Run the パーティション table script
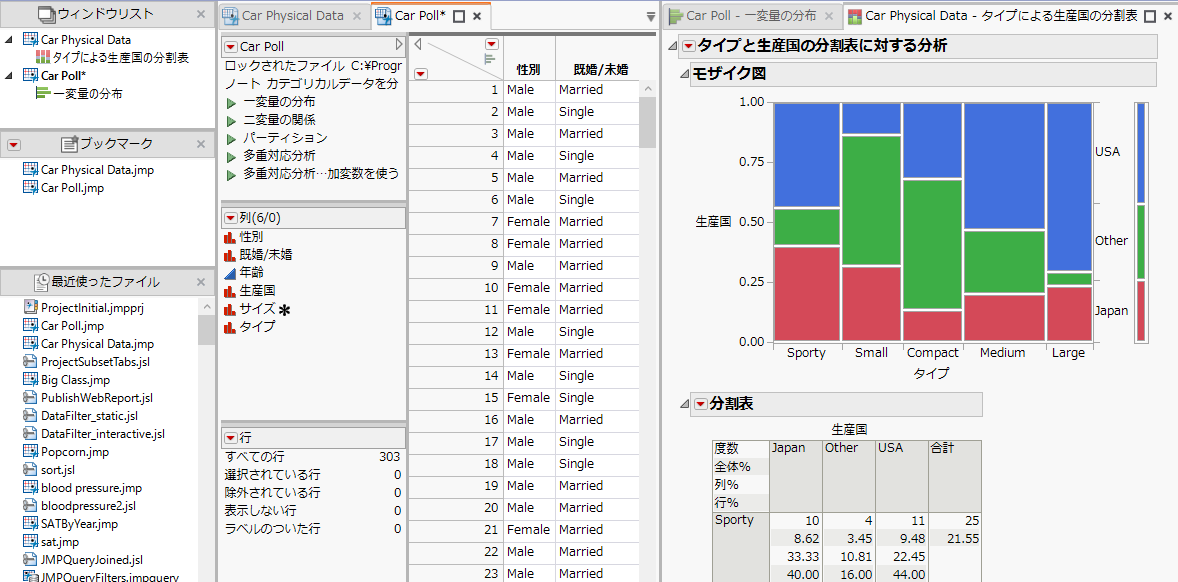Viewport: 1178px width, 582px height. point(231,138)
